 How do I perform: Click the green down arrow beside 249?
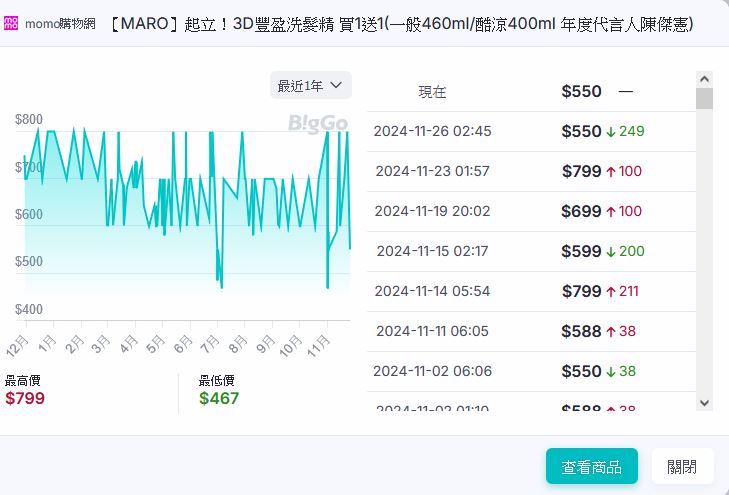(611, 132)
